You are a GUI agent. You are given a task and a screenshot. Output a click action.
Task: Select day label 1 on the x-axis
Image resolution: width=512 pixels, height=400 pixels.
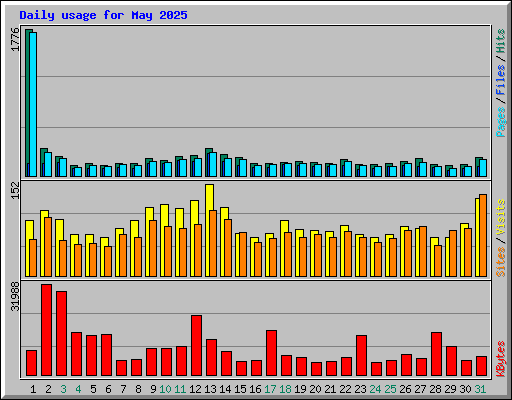pyautogui.click(x=33, y=389)
